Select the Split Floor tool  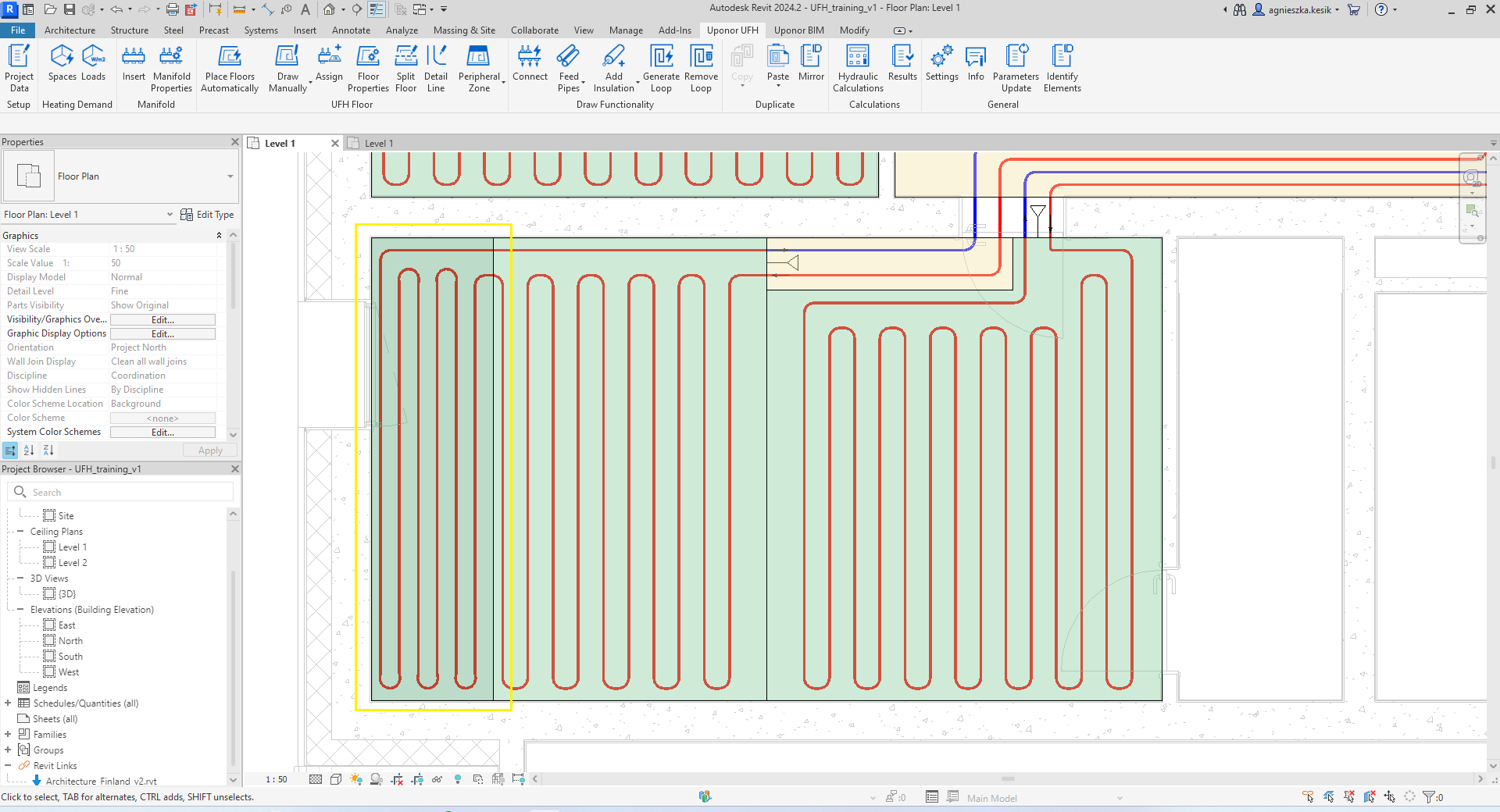click(405, 68)
